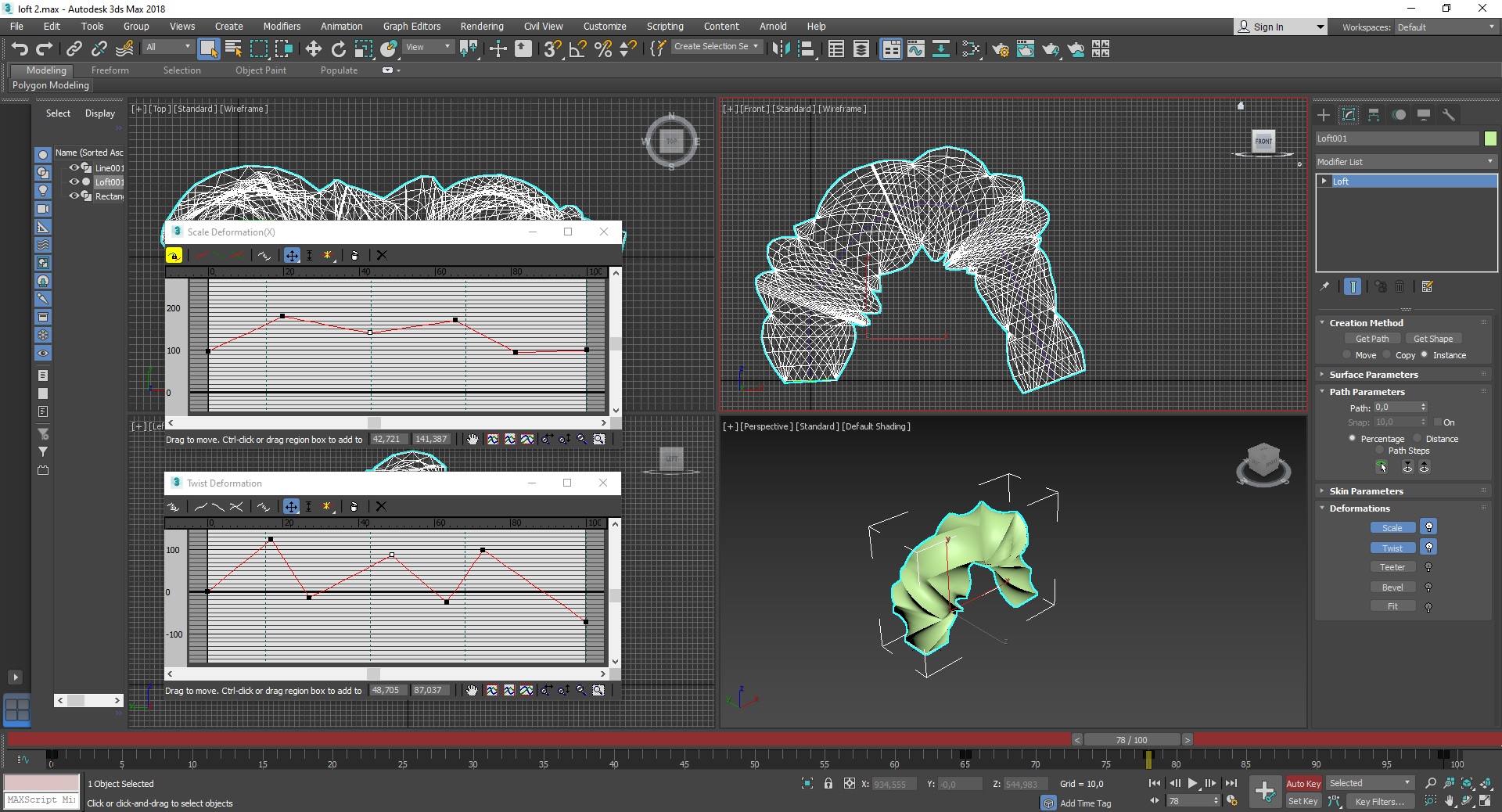Choose the Select and Rotate tool
The height and width of the screenshot is (812, 1502).
339,49
